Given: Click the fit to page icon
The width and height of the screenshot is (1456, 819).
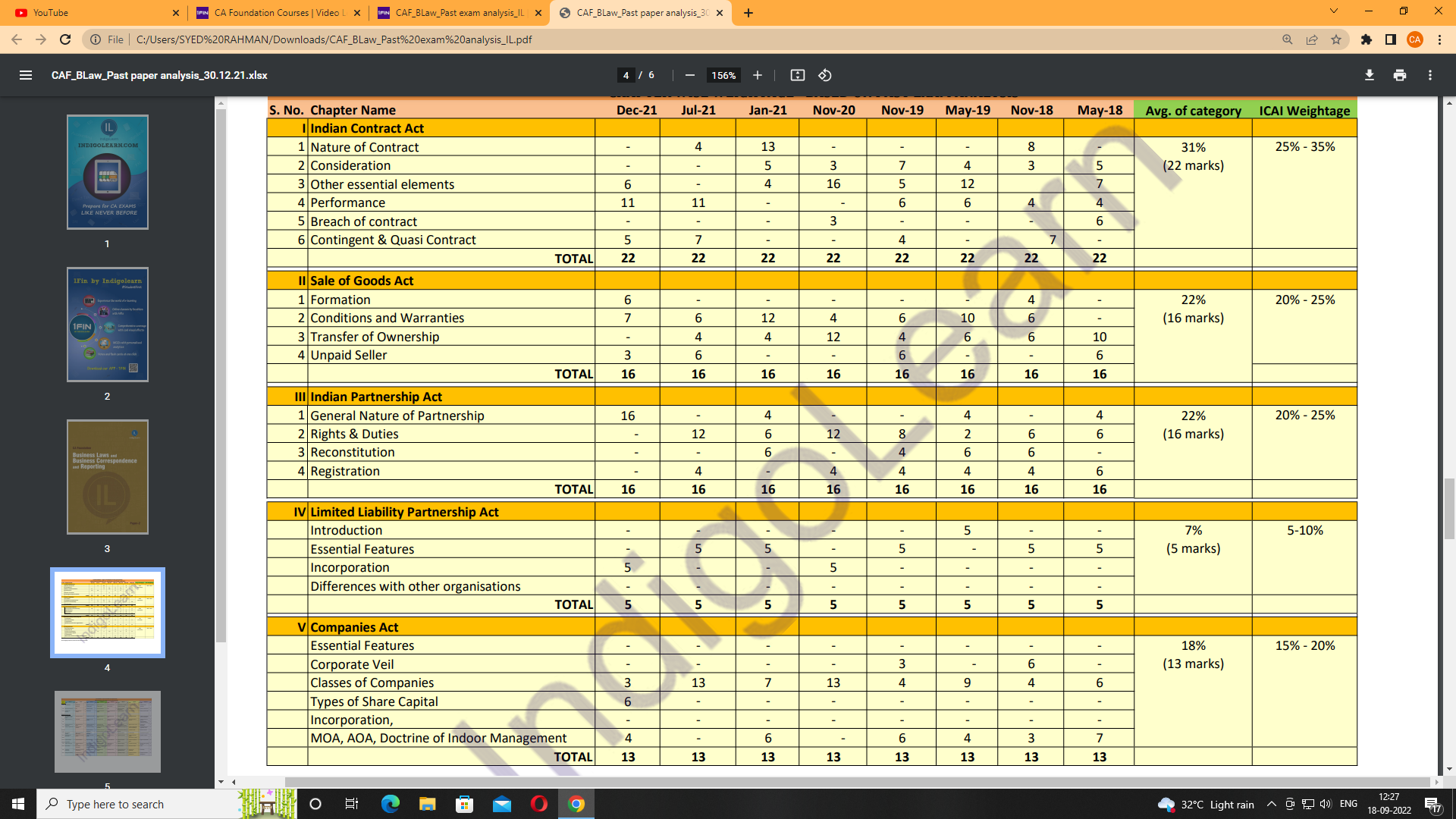Looking at the screenshot, I should [x=797, y=75].
